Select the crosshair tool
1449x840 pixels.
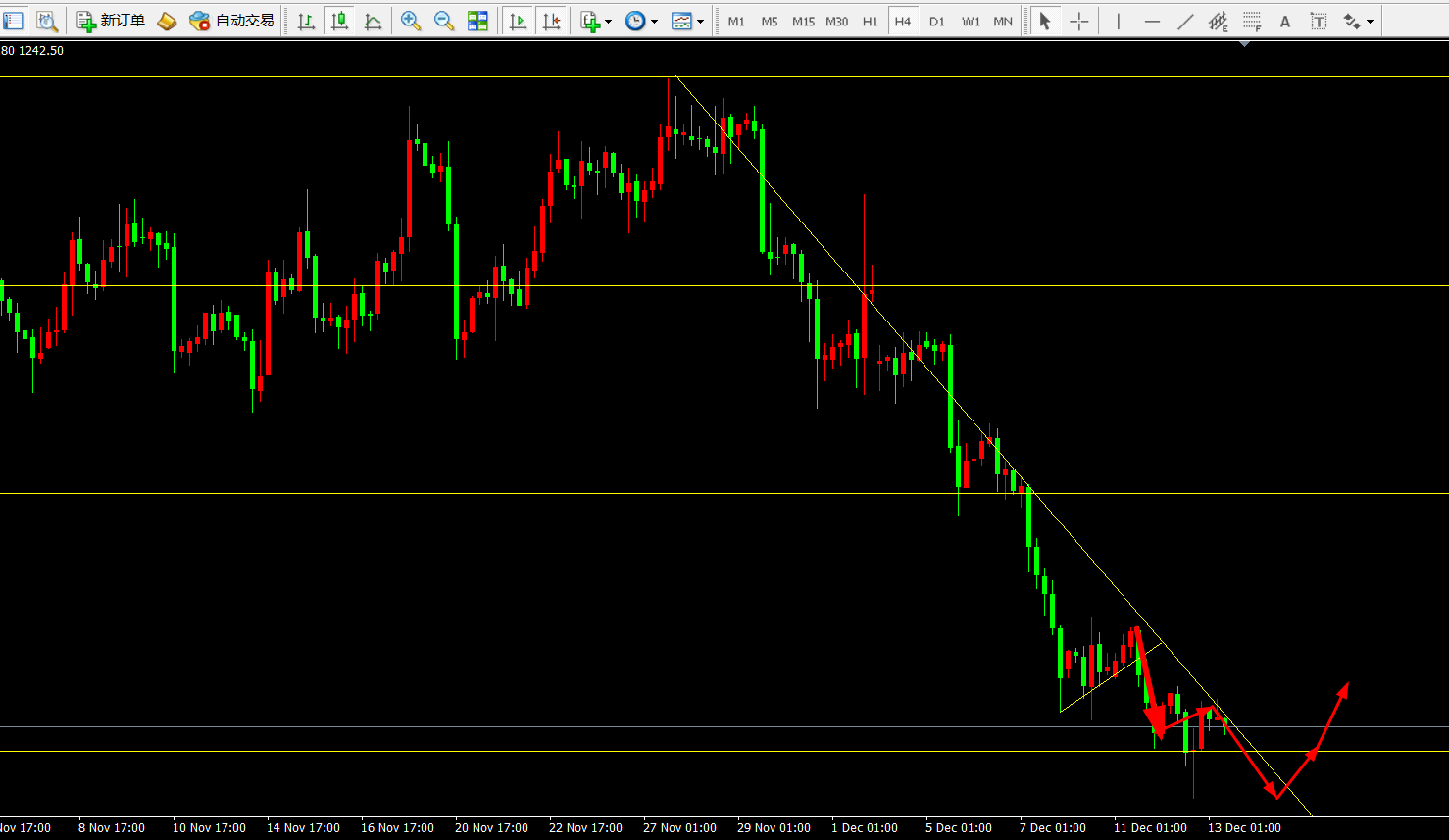1079,21
